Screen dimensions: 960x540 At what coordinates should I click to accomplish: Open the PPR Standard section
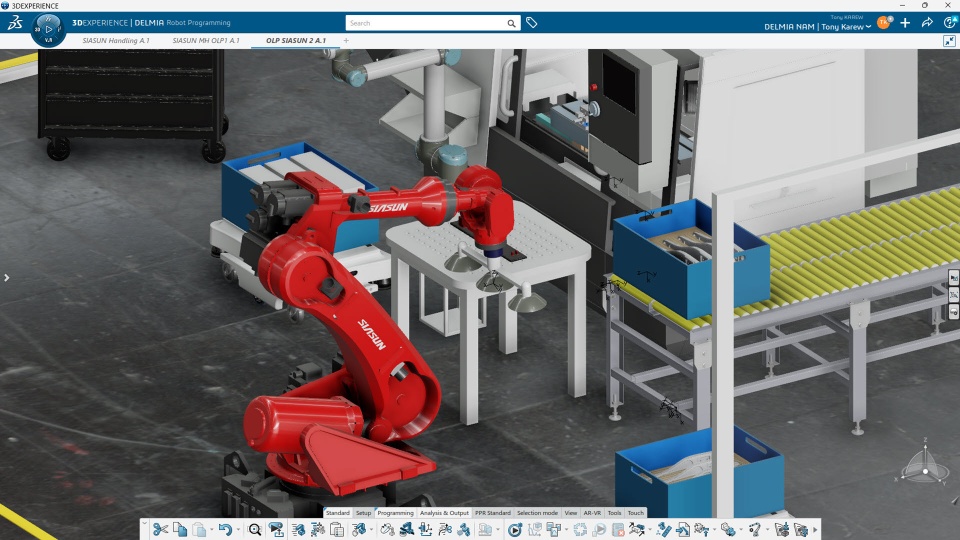click(x=493, y=513)
